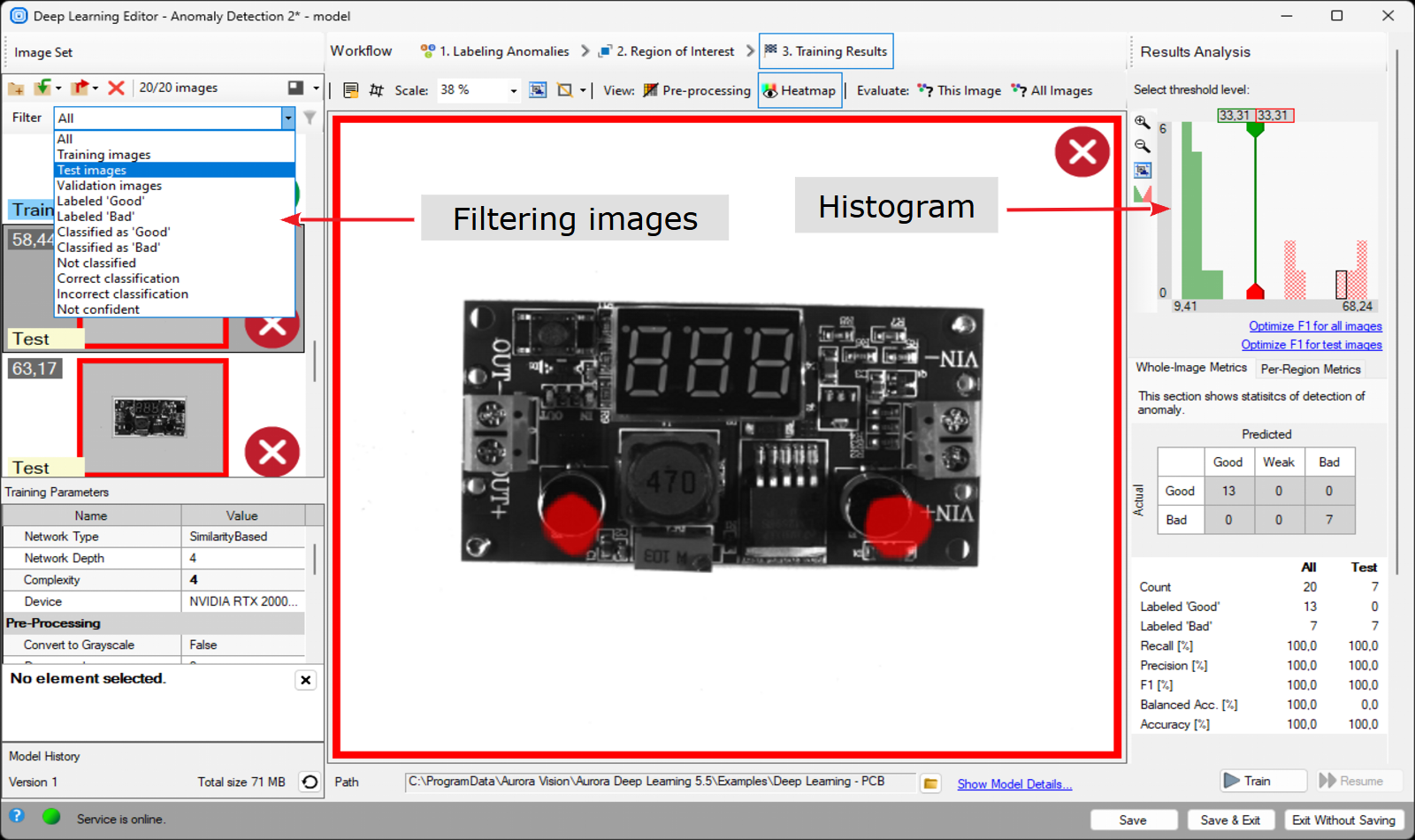
Task: Go to 2. Region of Interest step
Action: pyautogui.click(x=667, y=51)
